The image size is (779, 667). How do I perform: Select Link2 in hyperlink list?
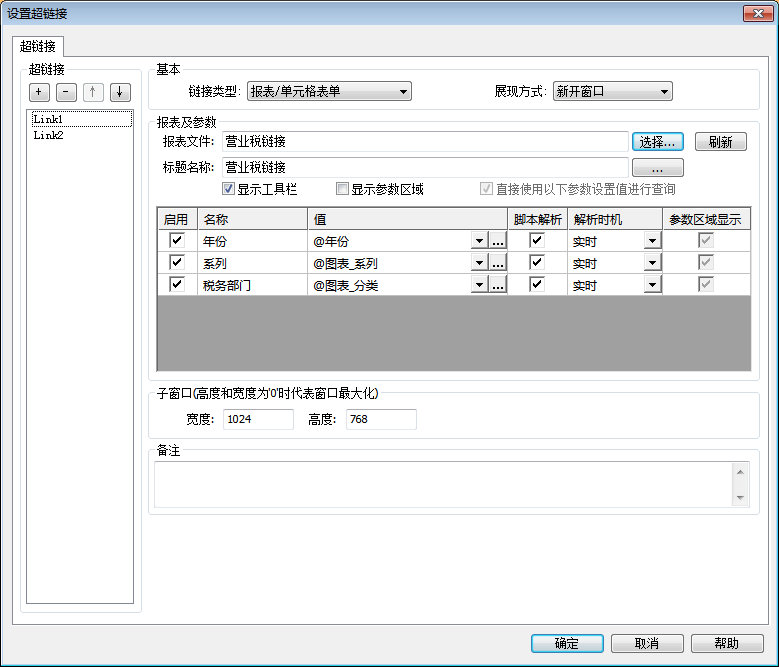point(48,135)
